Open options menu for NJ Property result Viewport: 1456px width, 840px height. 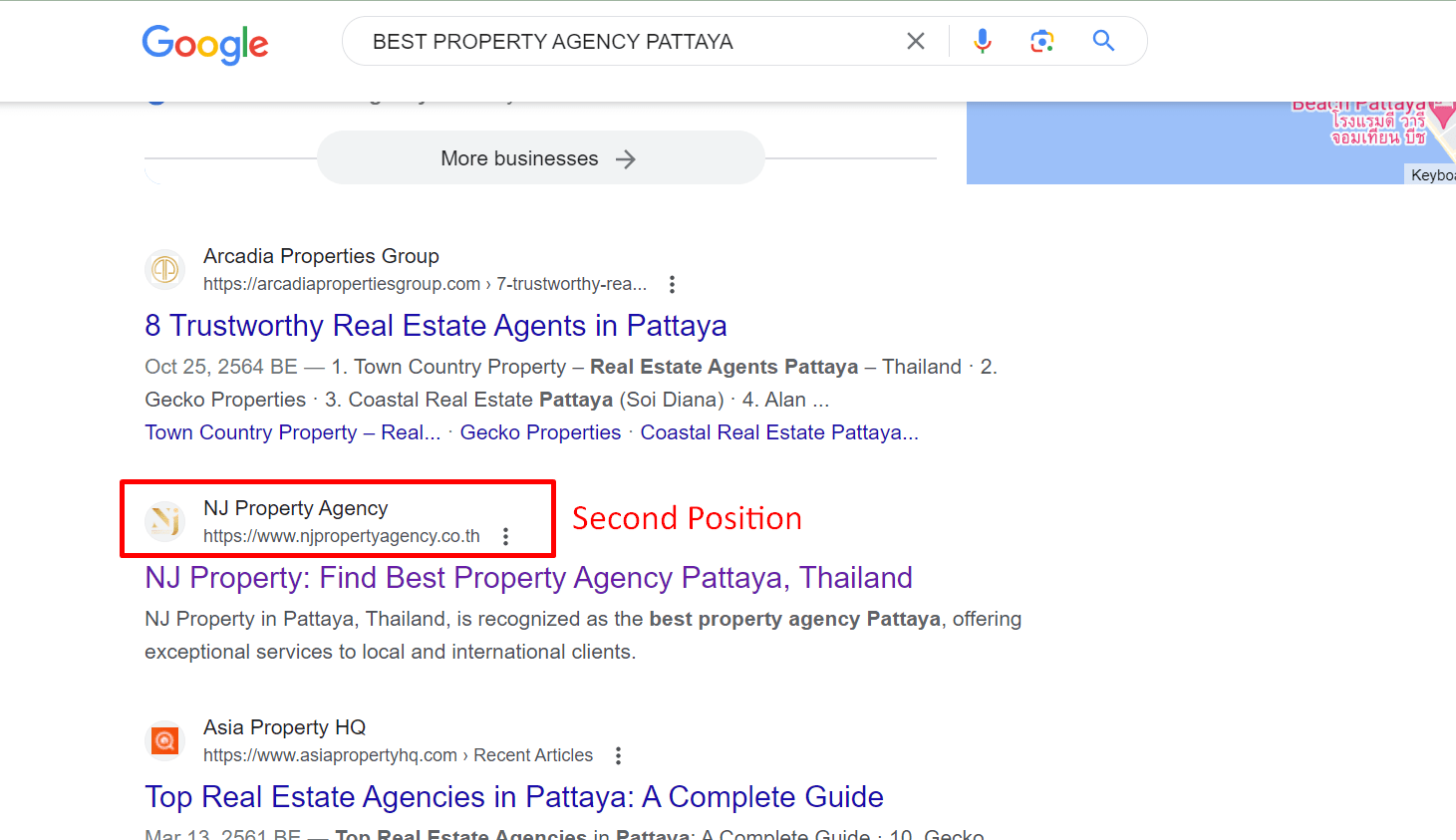tap(506, 537)
